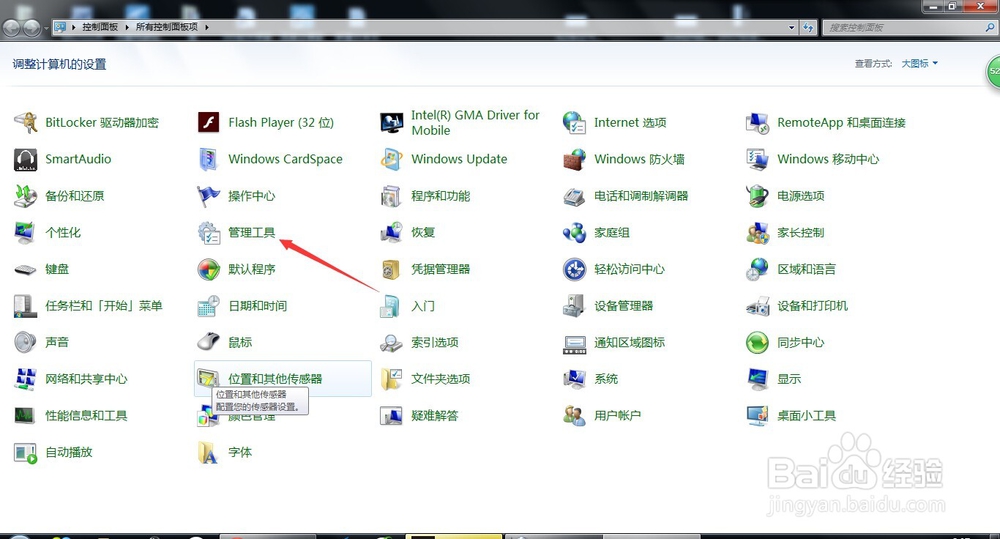
Task: Go forward with the navigation Forward button
Action: tap(32, 28)
